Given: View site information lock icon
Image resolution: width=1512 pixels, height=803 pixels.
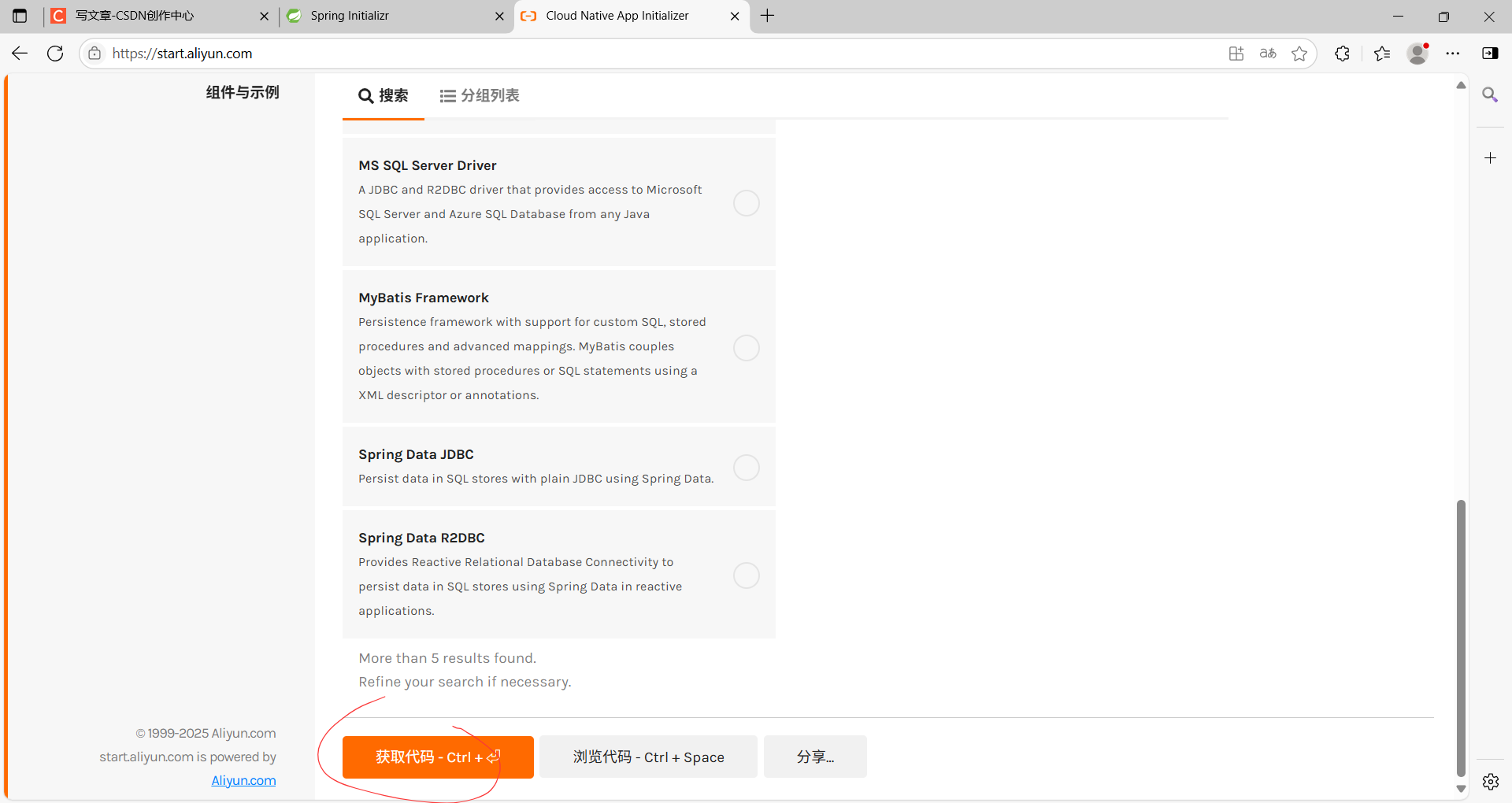Looking at the screenshot, I should (94, 54).
